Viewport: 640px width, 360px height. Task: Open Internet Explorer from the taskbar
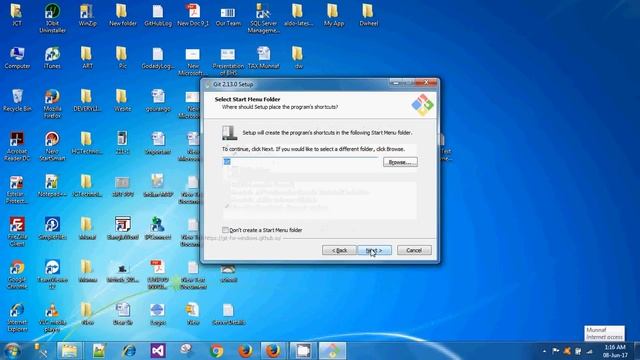129,351
